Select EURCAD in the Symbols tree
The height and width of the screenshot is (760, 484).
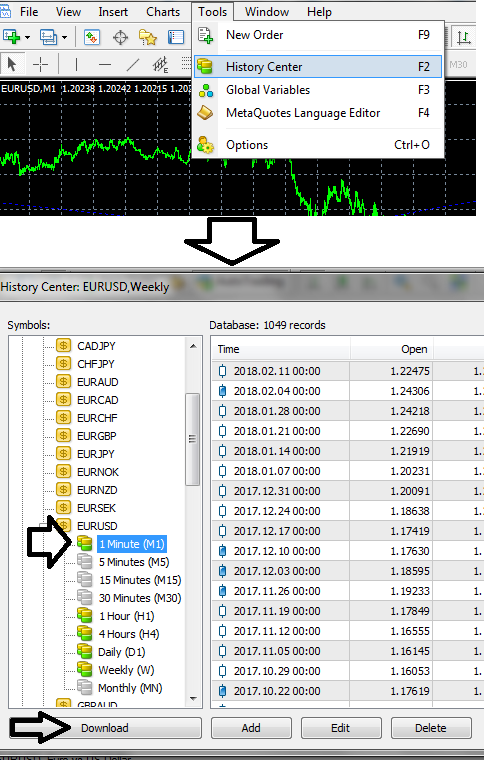point(97,400)
